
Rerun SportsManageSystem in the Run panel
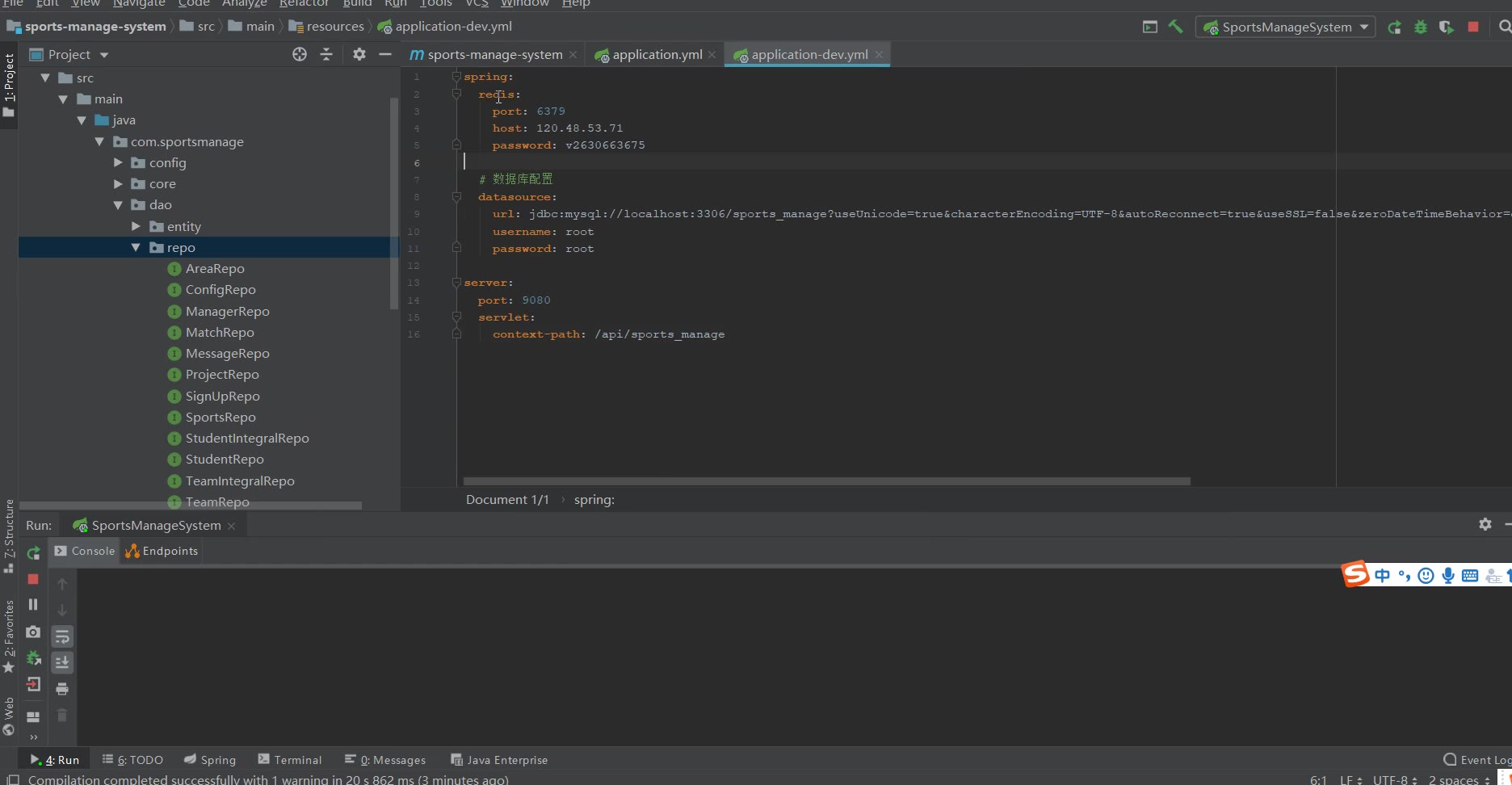(x=33, y=553)
